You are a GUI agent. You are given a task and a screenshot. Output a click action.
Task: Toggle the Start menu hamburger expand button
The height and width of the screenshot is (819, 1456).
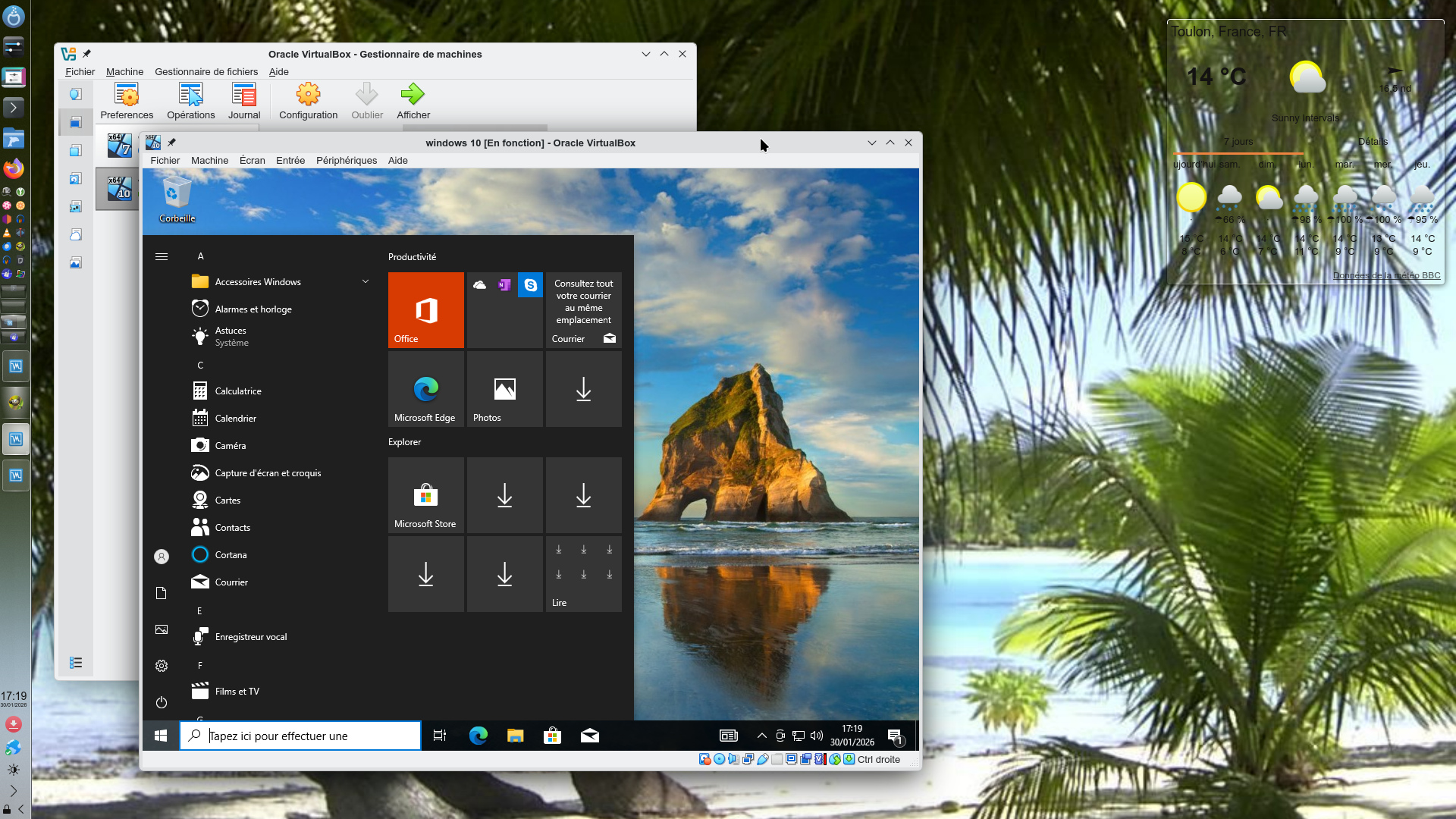(x=162, y=257)
